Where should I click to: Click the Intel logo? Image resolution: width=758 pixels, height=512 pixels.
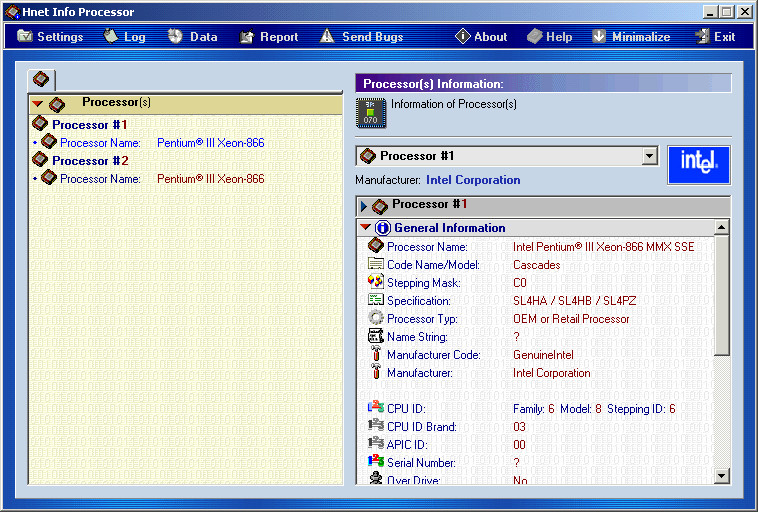pos(699,165)
